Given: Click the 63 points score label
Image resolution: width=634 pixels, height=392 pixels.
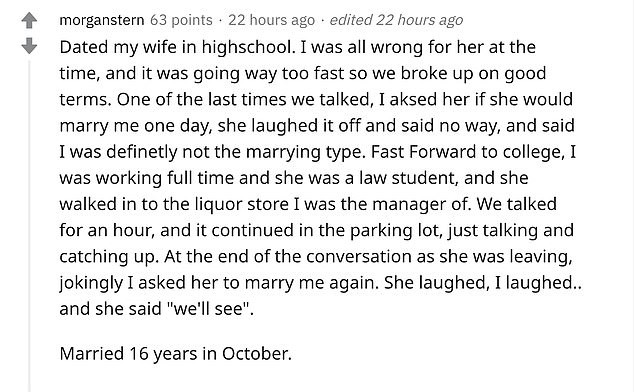Looking at the screenshot, I should tap(181, 20).
